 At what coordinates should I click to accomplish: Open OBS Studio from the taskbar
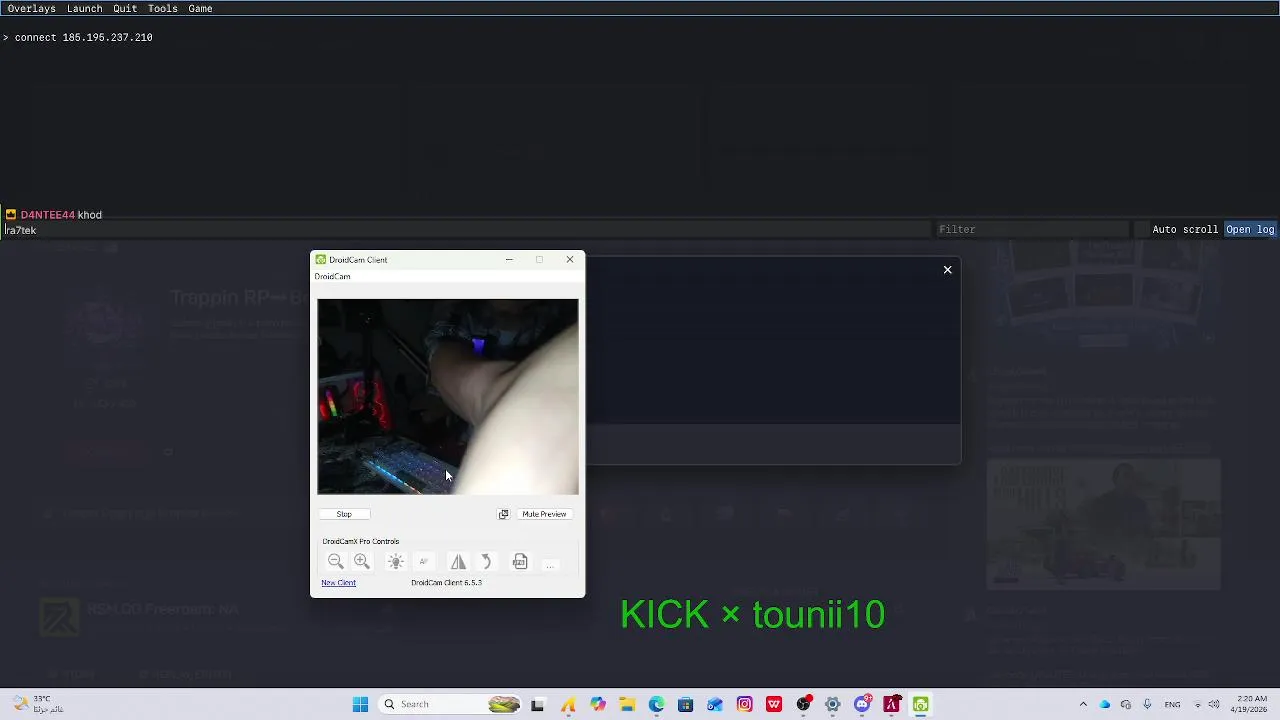(803, 705)
